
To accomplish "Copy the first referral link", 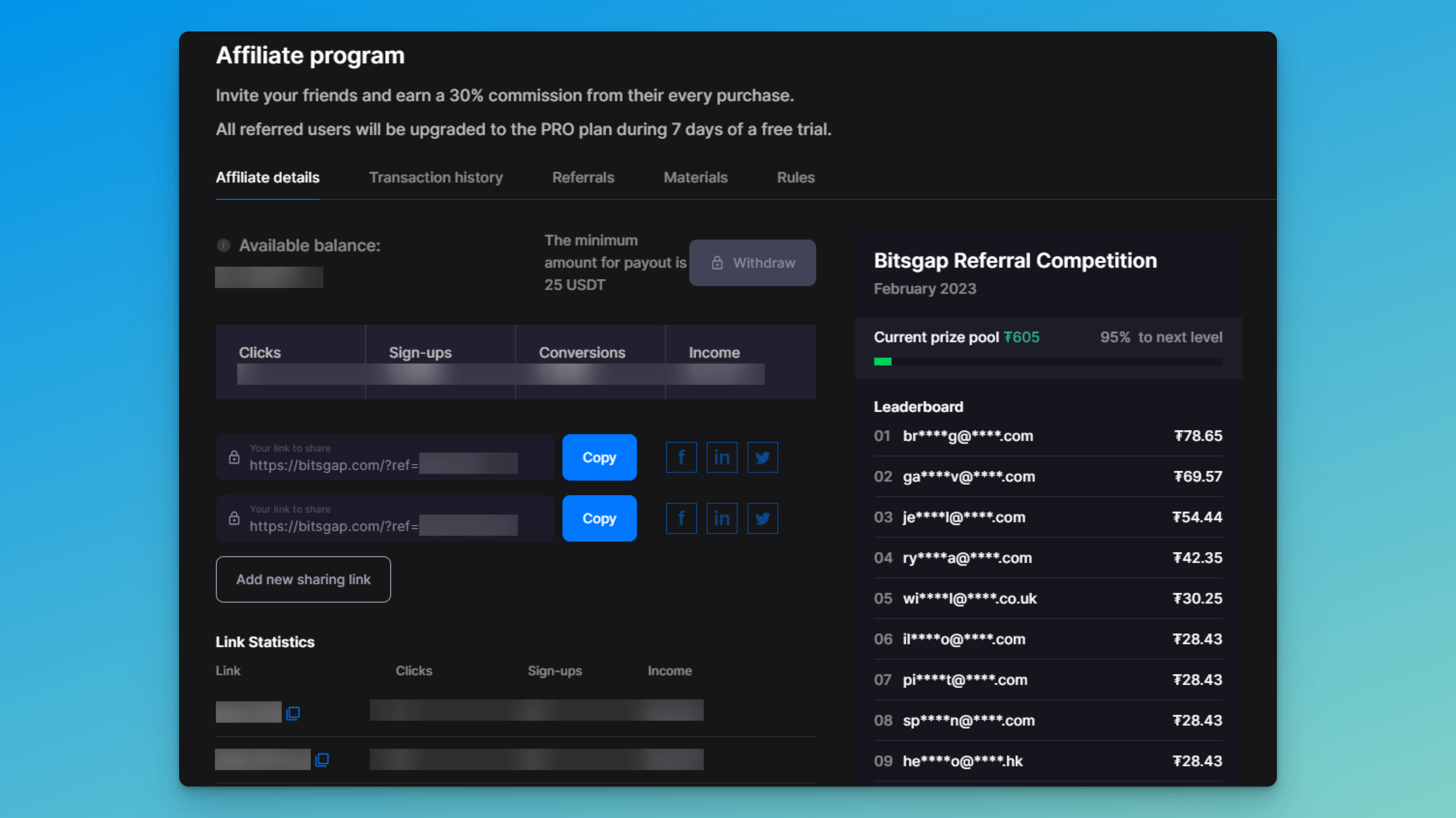I will point(599,457).
